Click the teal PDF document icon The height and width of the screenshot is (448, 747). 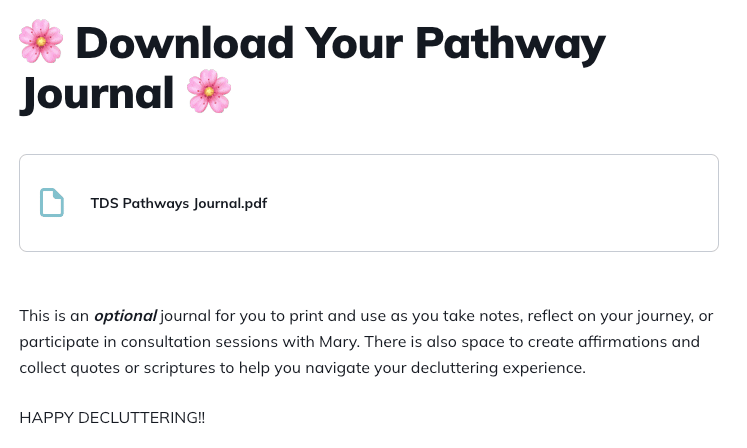click(x=51, y=203)
